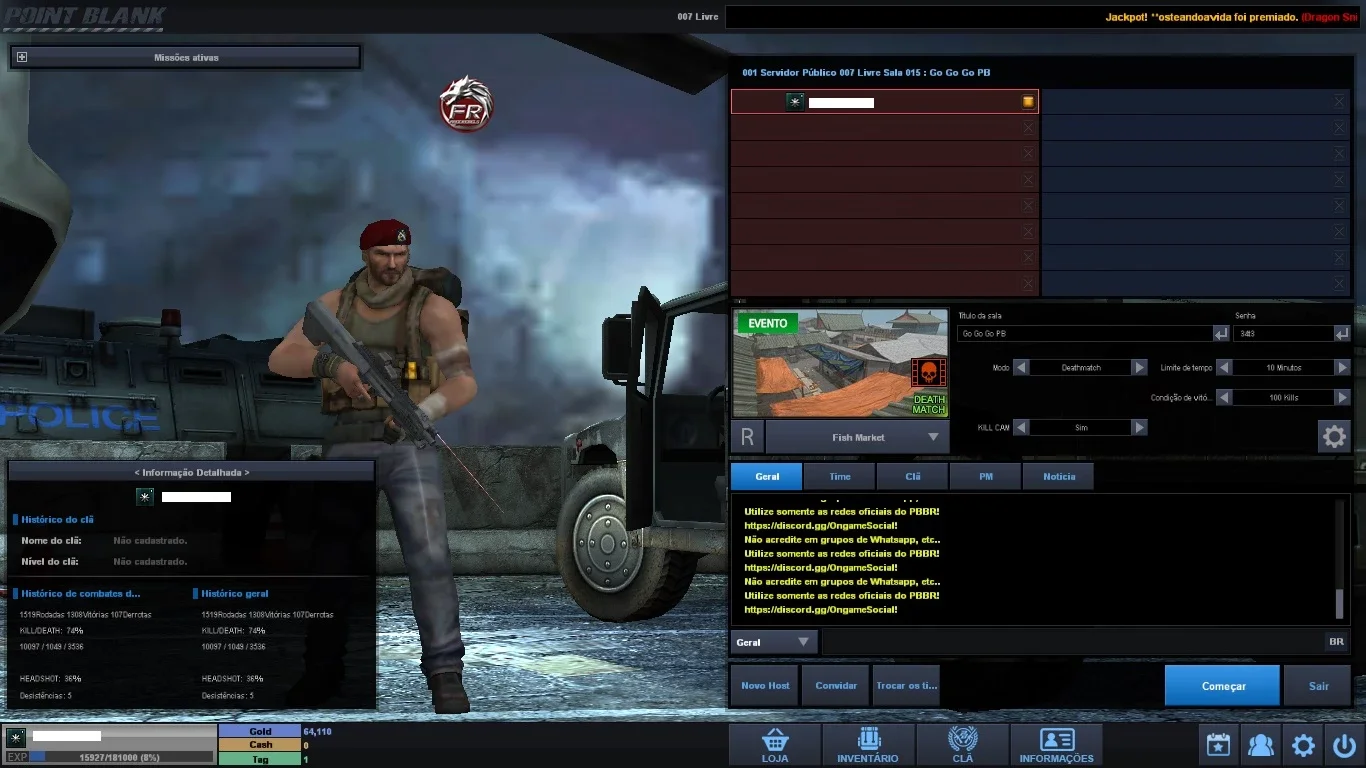This screenshot has height=768, width=1366.
Task: Click the EXP progress bar
Action: coord(122,757)
